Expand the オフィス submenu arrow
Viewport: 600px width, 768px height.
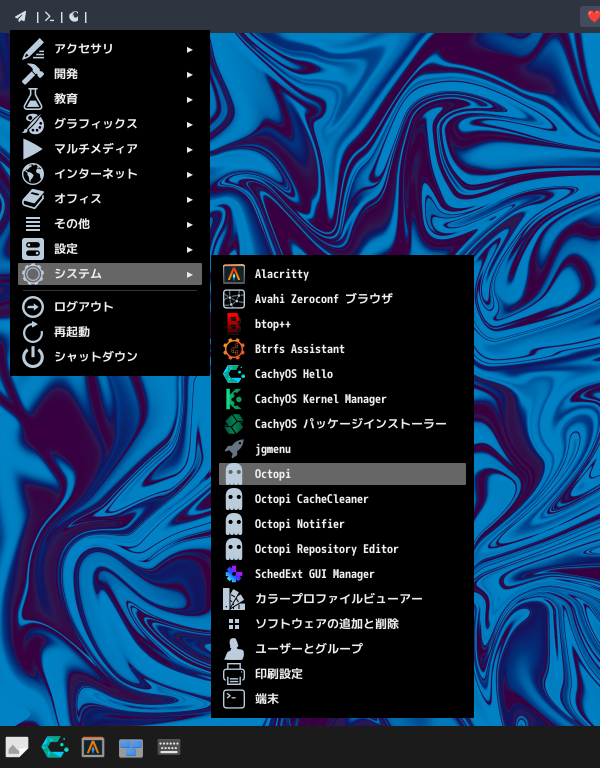coord(190,199)
